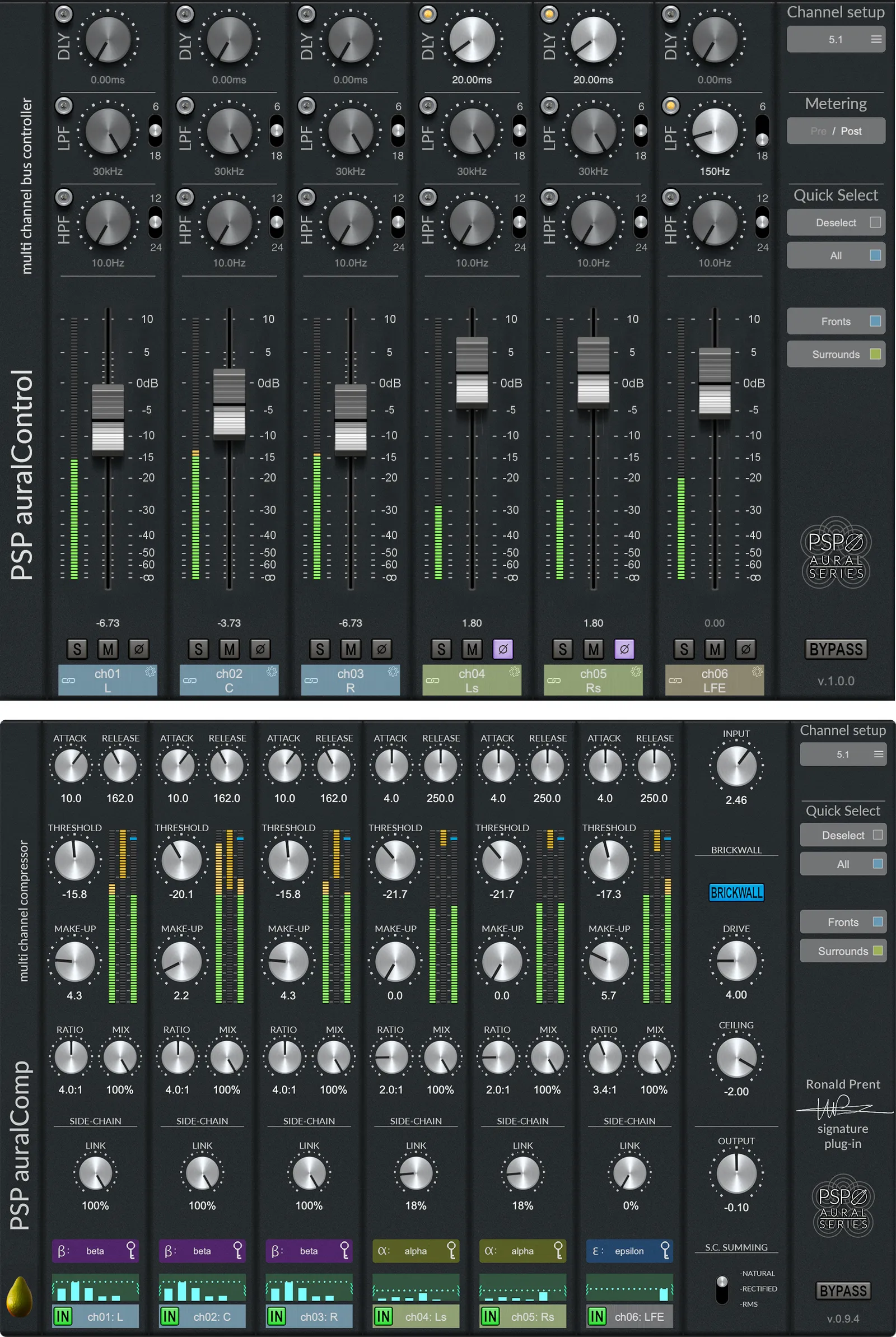Solo ch02 C in auralControl
896x1337 pixels.
(x=198, y=649)
